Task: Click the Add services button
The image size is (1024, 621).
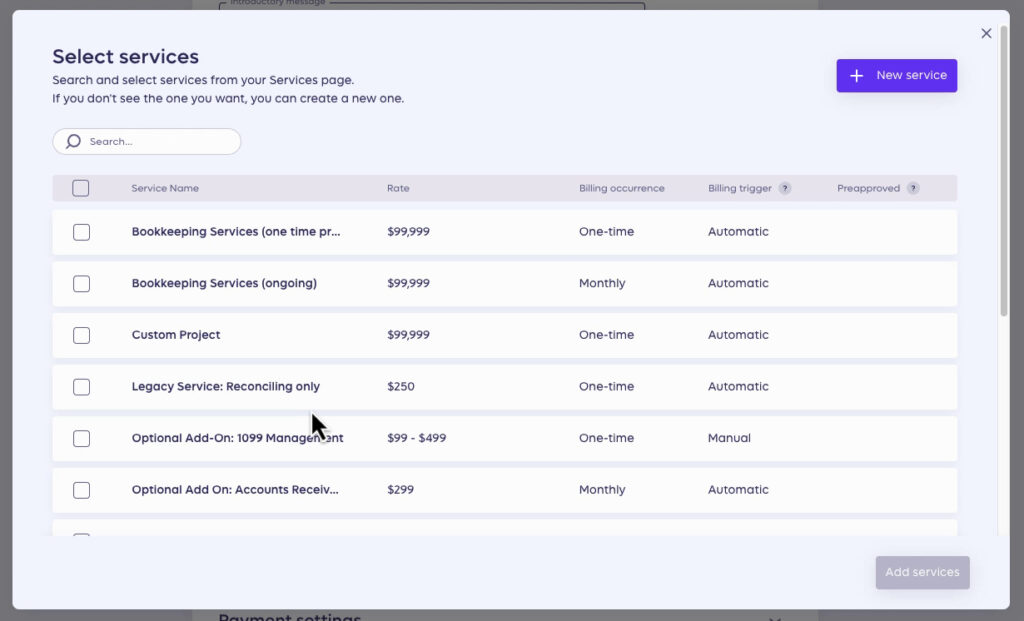Action: [x=921, y=572]
